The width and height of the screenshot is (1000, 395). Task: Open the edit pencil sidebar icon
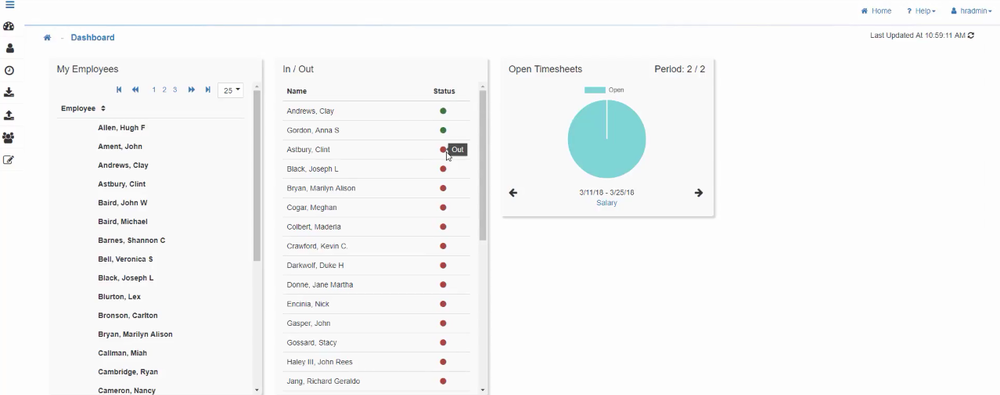point(9,160)
